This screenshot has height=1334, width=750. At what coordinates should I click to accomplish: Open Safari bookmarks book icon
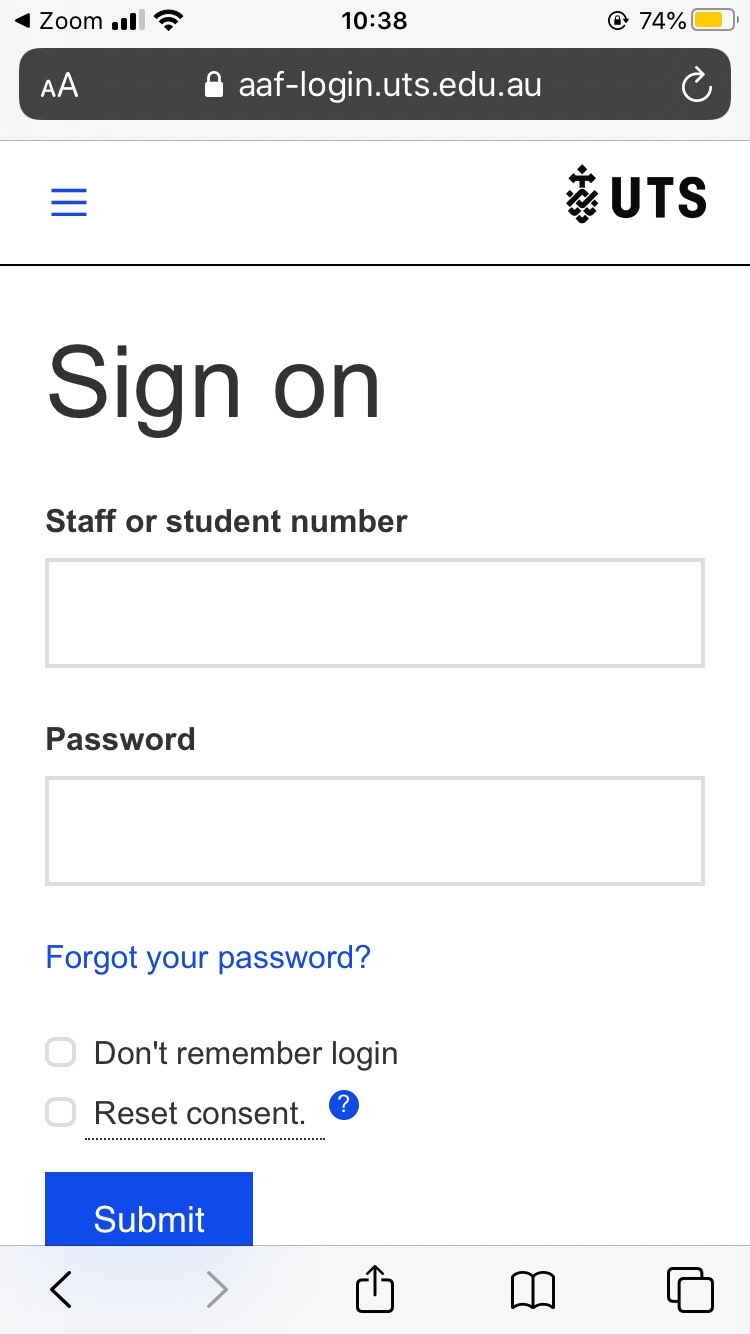coord(533,1289)
